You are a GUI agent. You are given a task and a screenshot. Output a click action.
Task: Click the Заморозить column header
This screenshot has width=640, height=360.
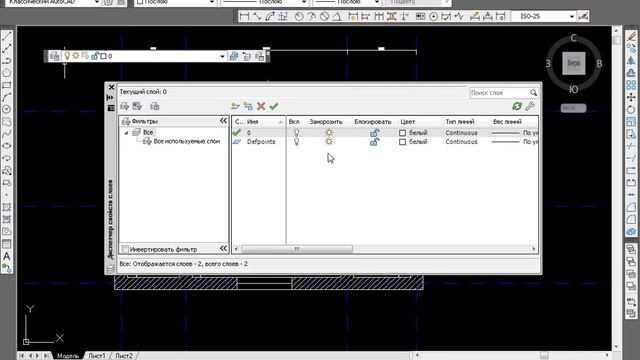click(326, 122)
